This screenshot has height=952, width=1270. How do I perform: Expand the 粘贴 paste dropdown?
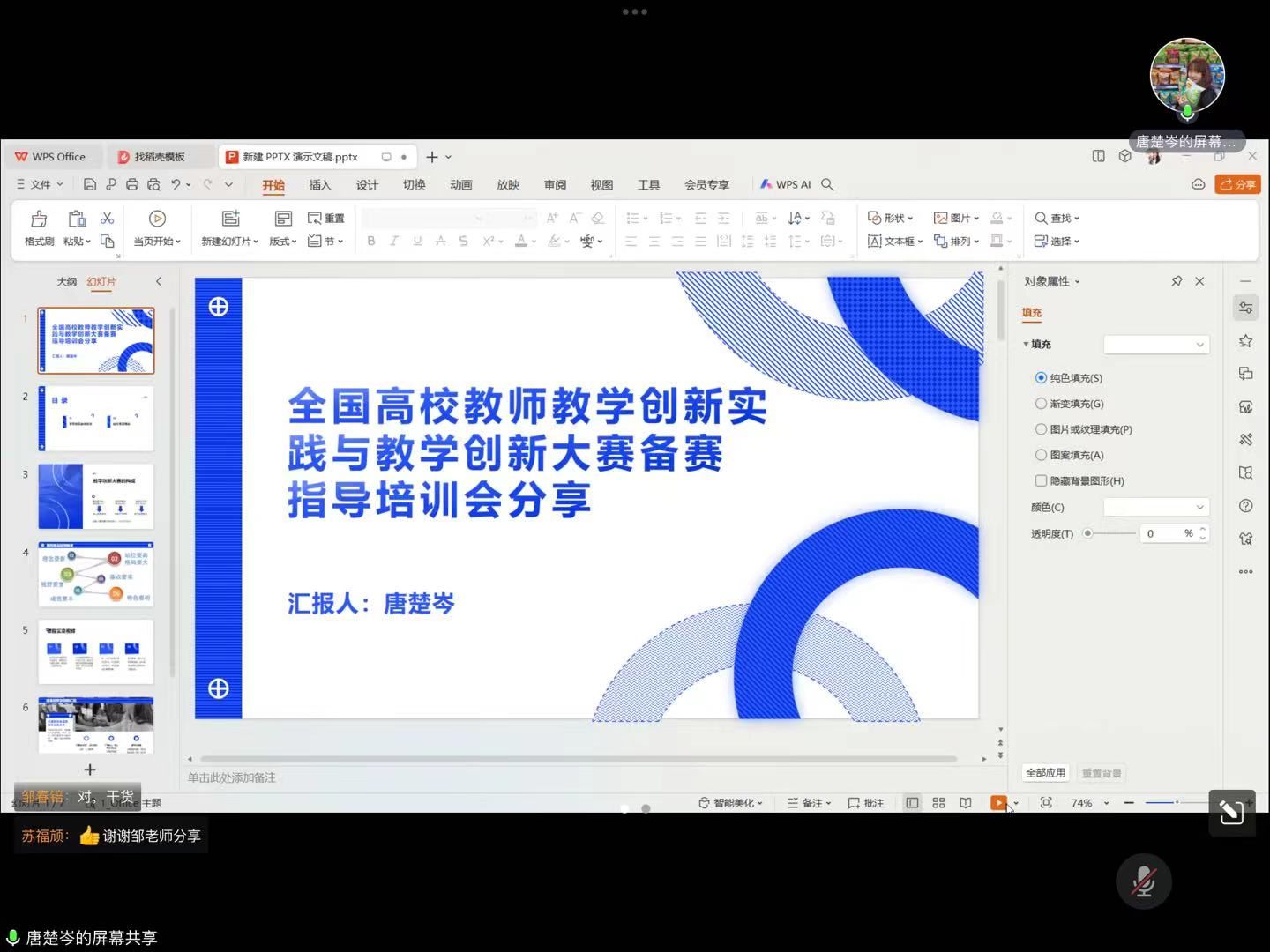[77, 242]
